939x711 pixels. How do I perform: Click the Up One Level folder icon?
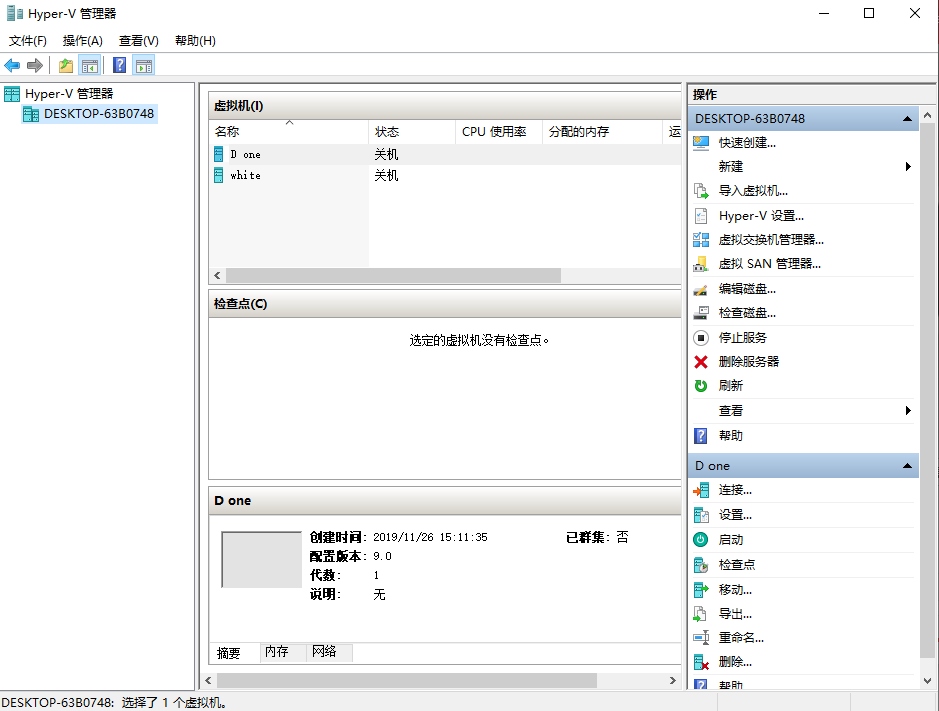tap(66, 65)
